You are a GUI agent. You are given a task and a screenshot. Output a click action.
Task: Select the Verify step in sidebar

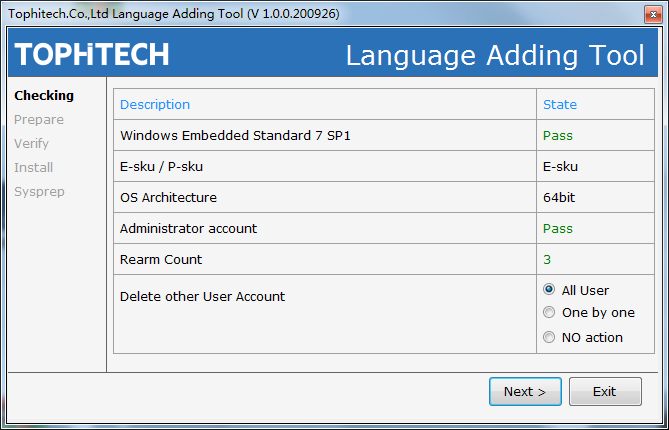(x=32, y=144)
